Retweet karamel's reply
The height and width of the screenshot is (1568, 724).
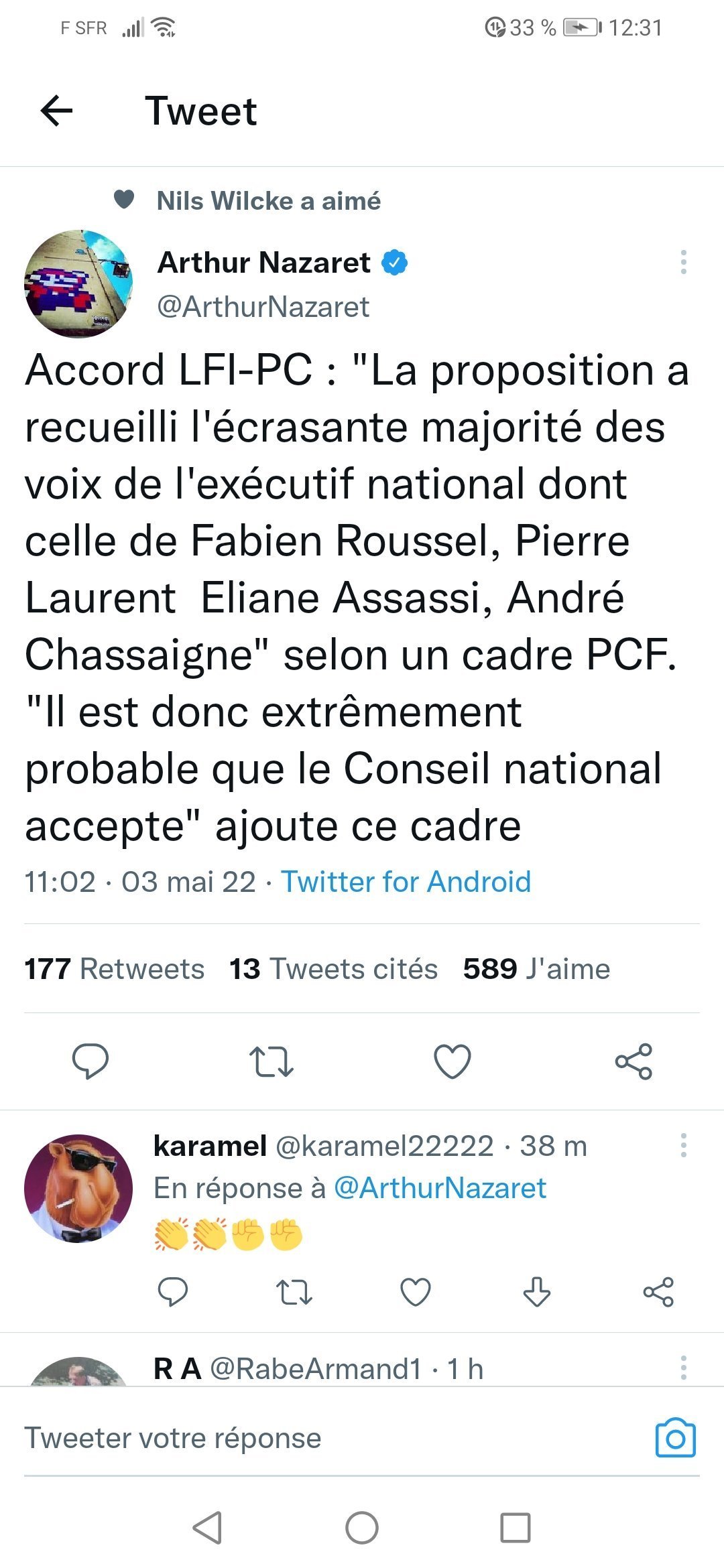coord(294,1292)
